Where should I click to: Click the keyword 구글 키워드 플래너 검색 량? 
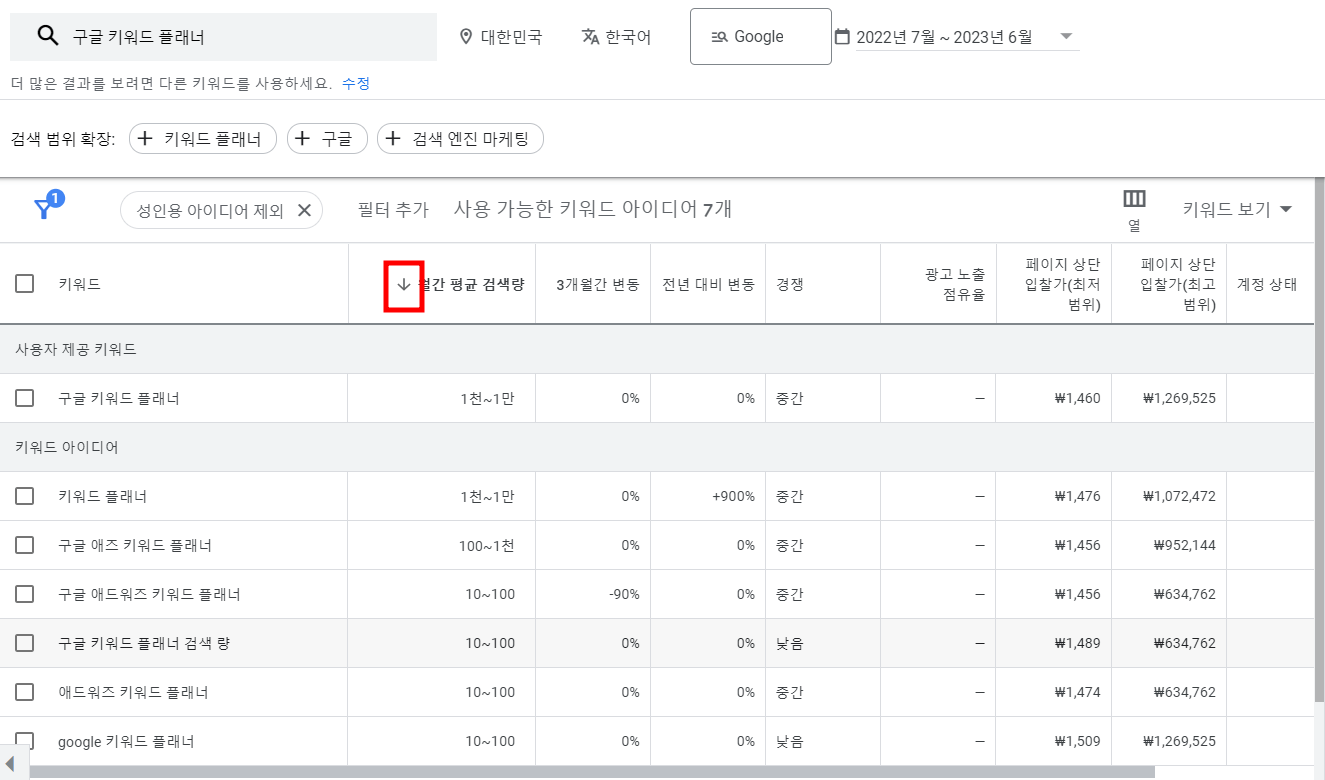(144, 643)
